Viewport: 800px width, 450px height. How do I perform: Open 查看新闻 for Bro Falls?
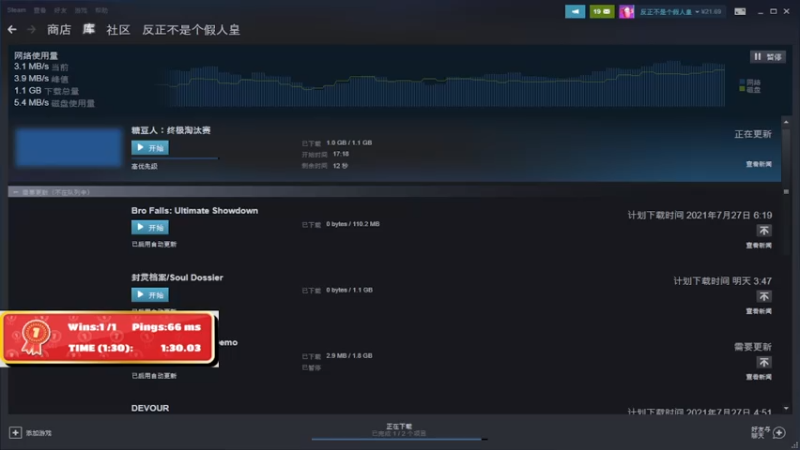(x=759, y=245)
